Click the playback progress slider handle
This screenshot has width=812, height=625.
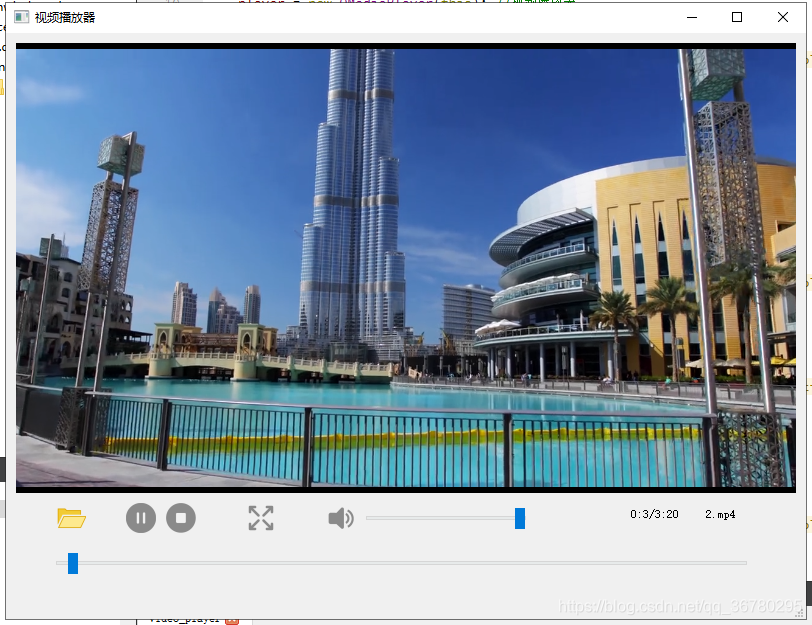click(x=73, y=563)
